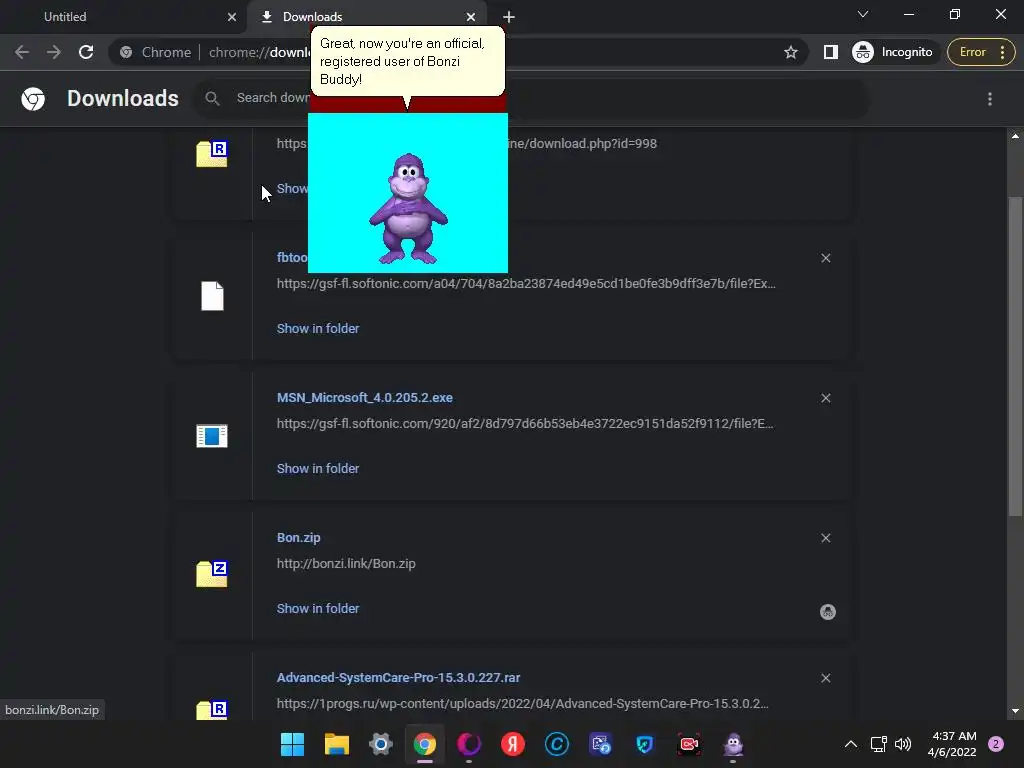The width and height of the screenshot is (1024, 768).
Task: Click the Chrome logo next to Downloads
Action: [x=33, y=99]
